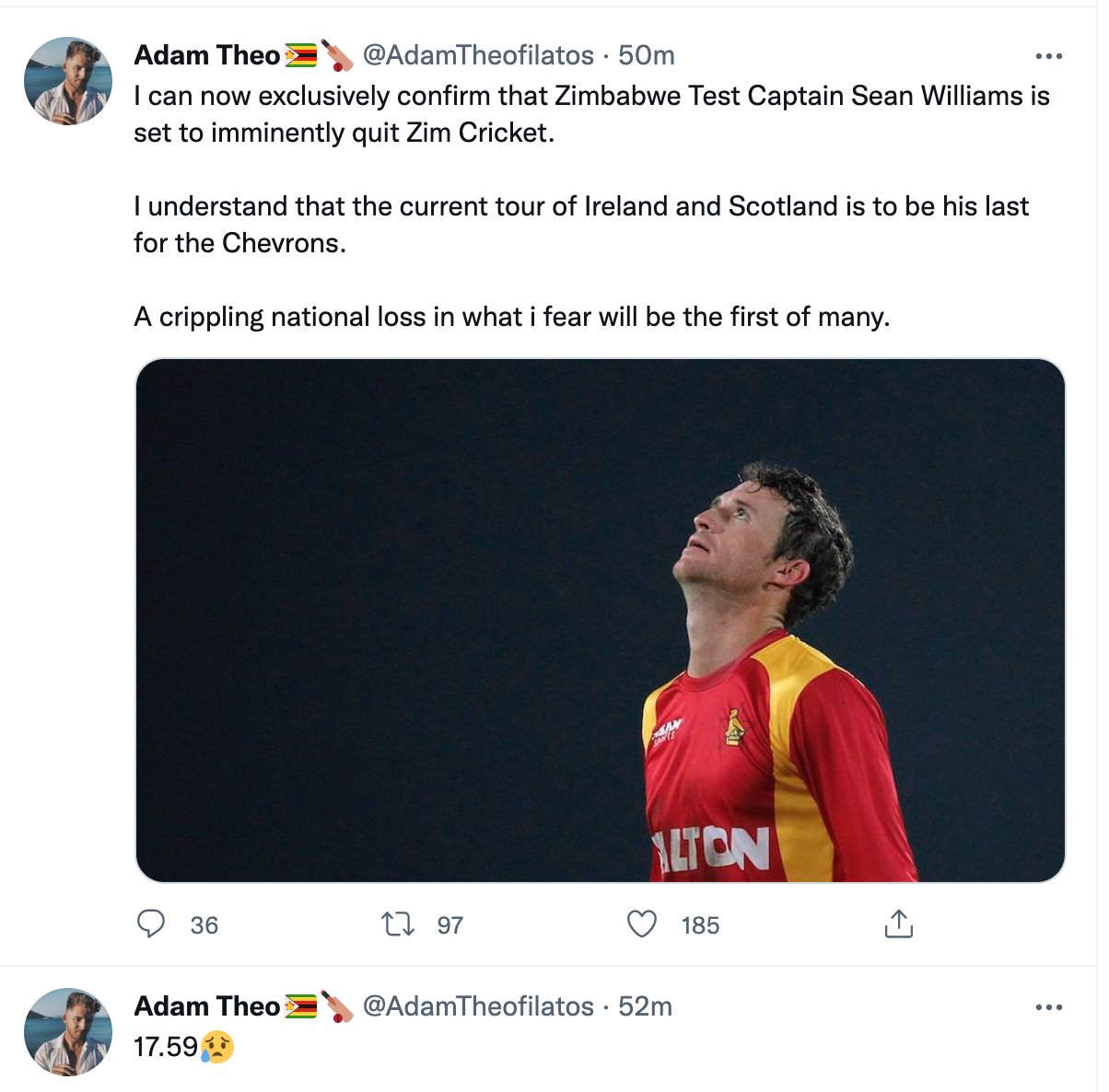This screenshot has width=1109, height=1092.
Task: Click the 185 likes count
Action: (x=700, y=925)
